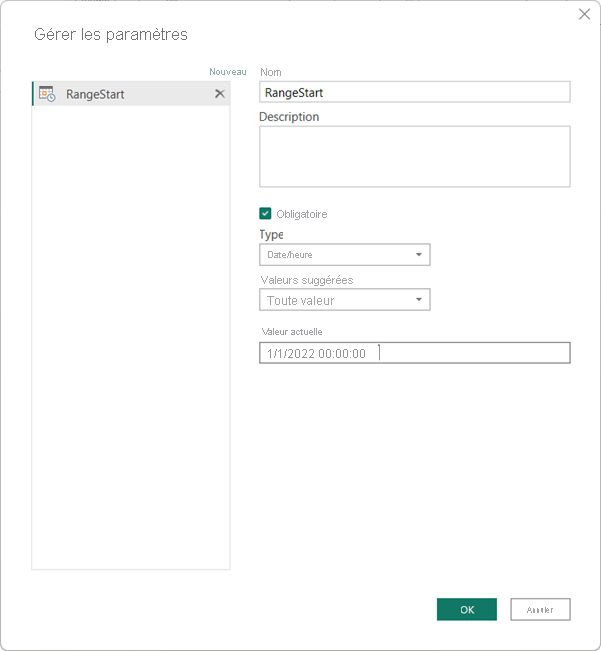601x651 pixels.
Task: Click the Obligatoire label text
Action: click(x=302, y=214)
